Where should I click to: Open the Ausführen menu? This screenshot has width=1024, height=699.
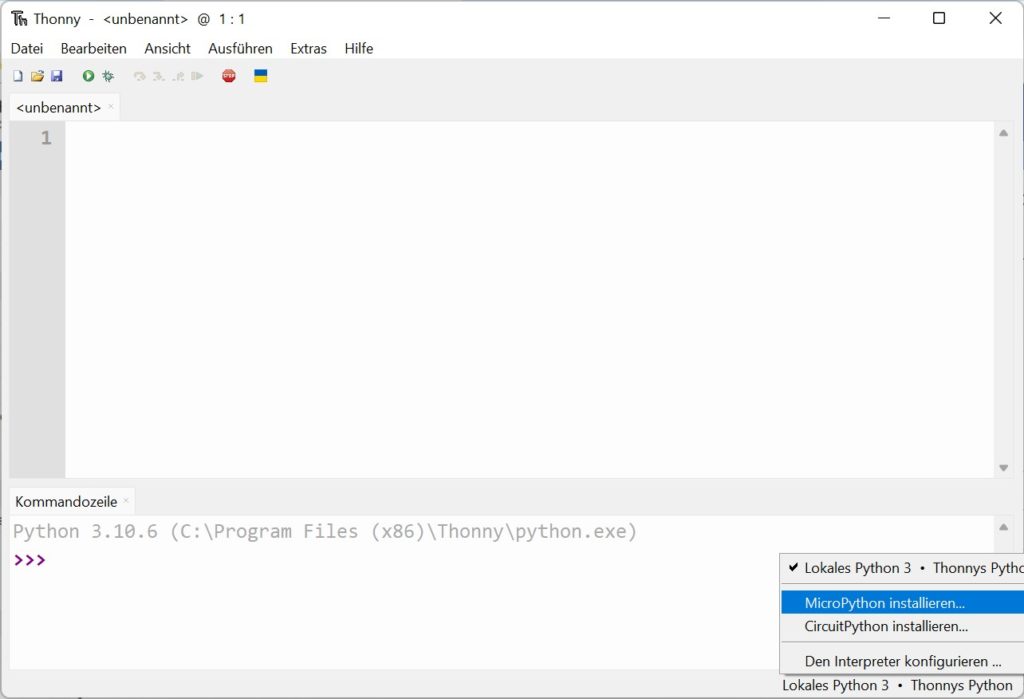(x=240, y=48)
